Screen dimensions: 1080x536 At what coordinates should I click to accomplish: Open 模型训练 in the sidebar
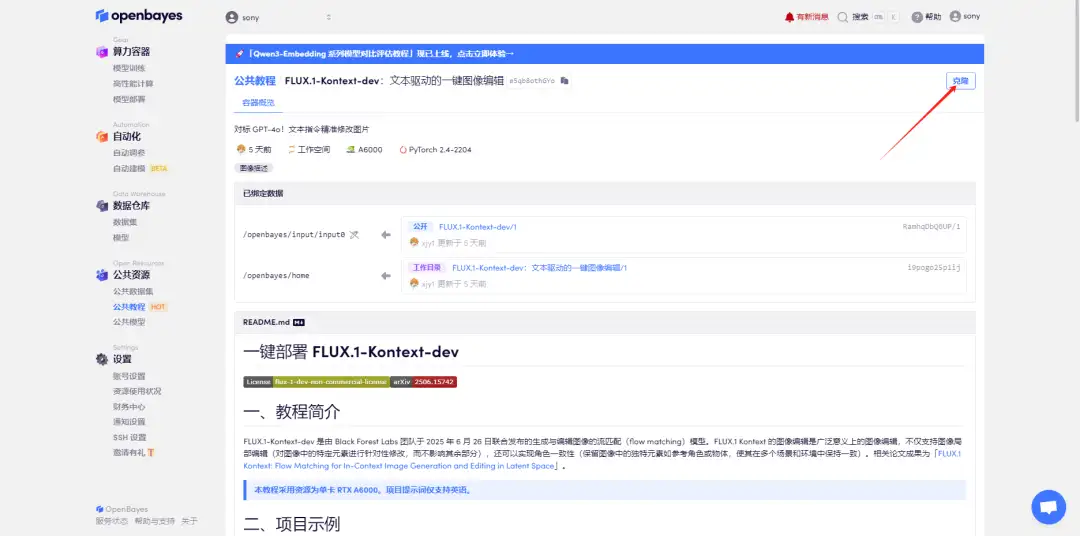click(x=129, y=68)
